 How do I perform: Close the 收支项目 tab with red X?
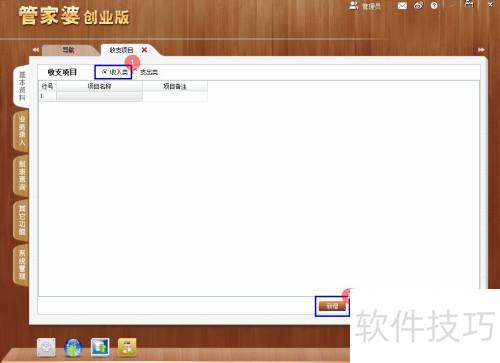tap(144, 50)
